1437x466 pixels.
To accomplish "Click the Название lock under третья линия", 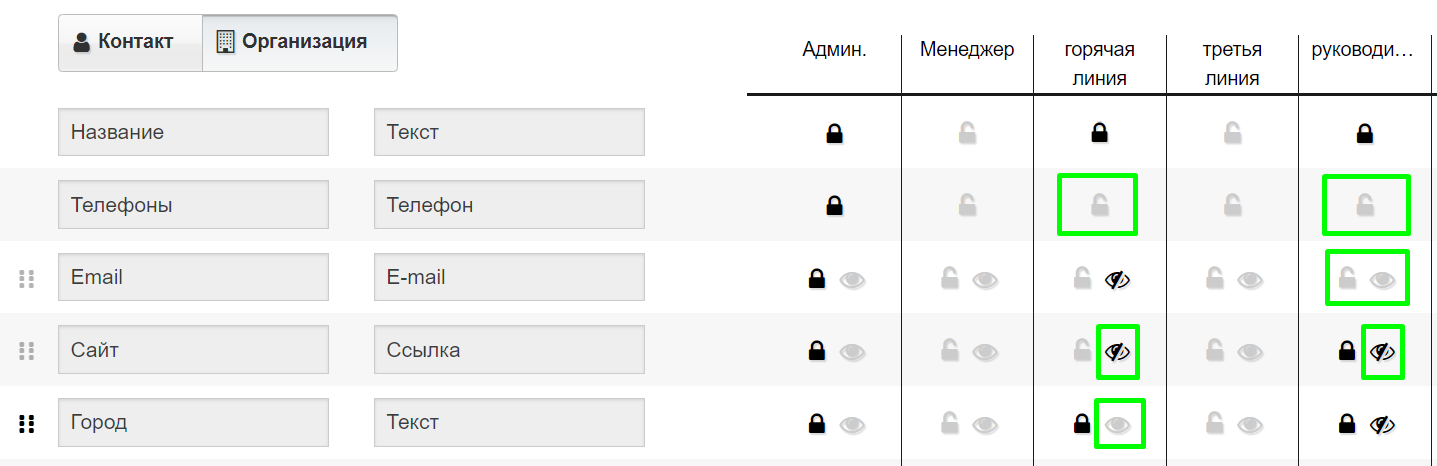I will [1232, 133].
